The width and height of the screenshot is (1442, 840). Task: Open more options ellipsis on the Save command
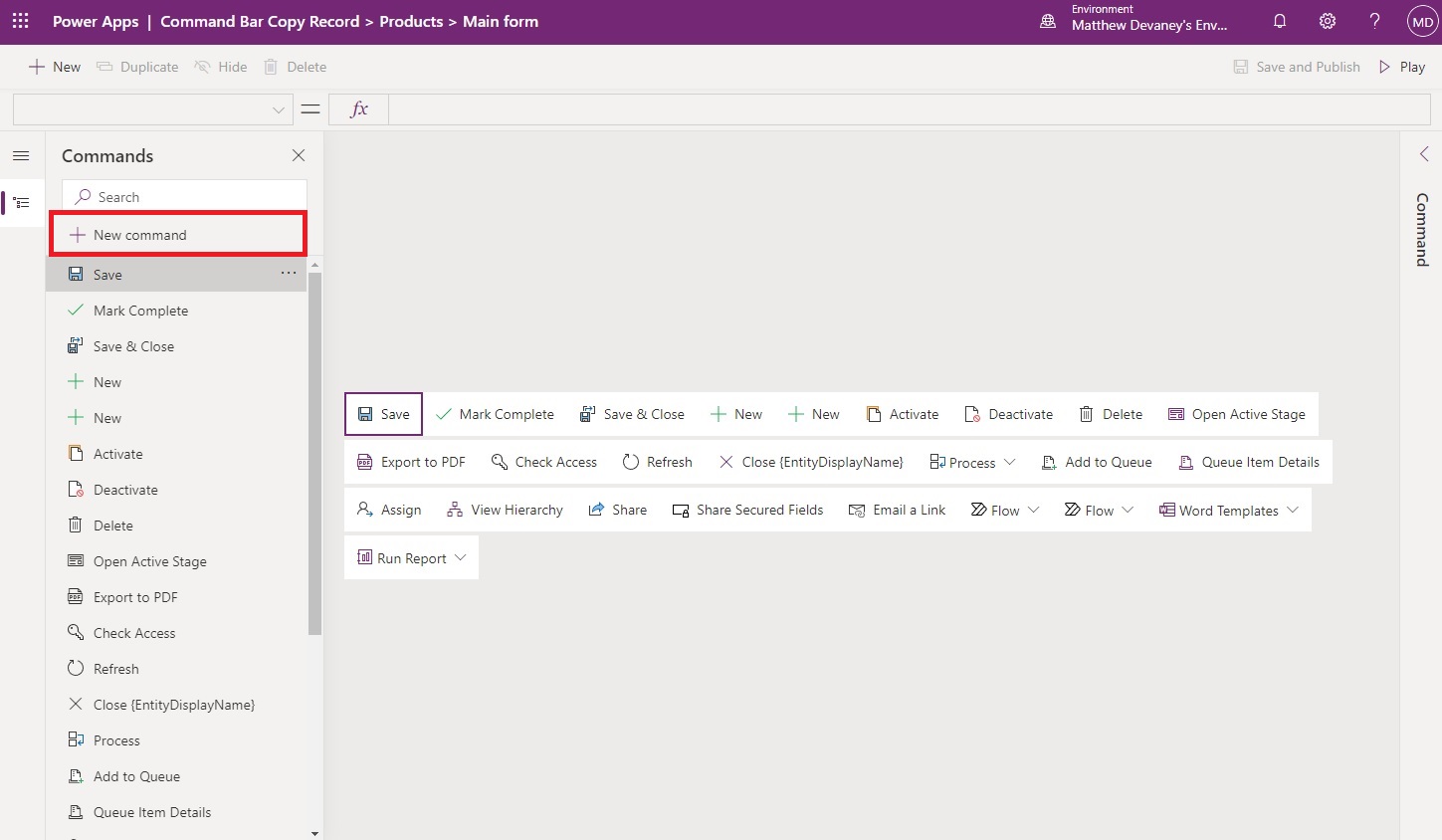click(x=289, y=273)
